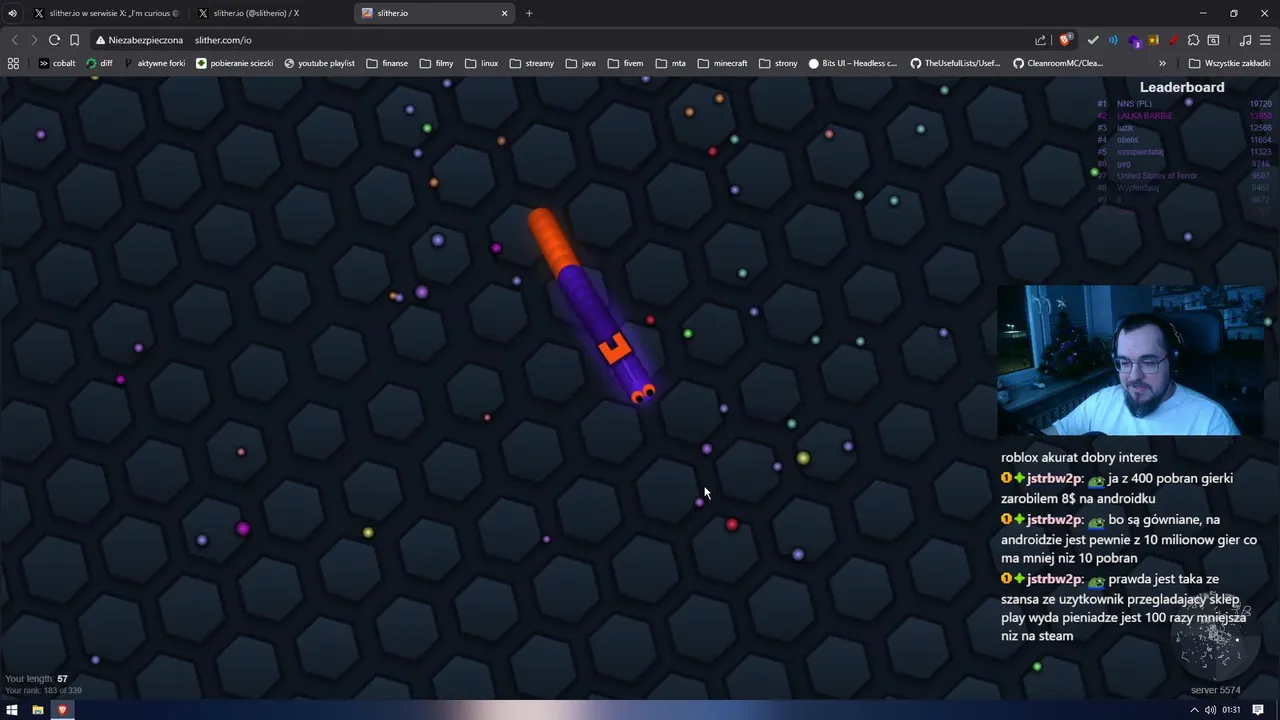Expand the minecraft bookmark folder
1280x720 pixels.
[x=722, y=63]
